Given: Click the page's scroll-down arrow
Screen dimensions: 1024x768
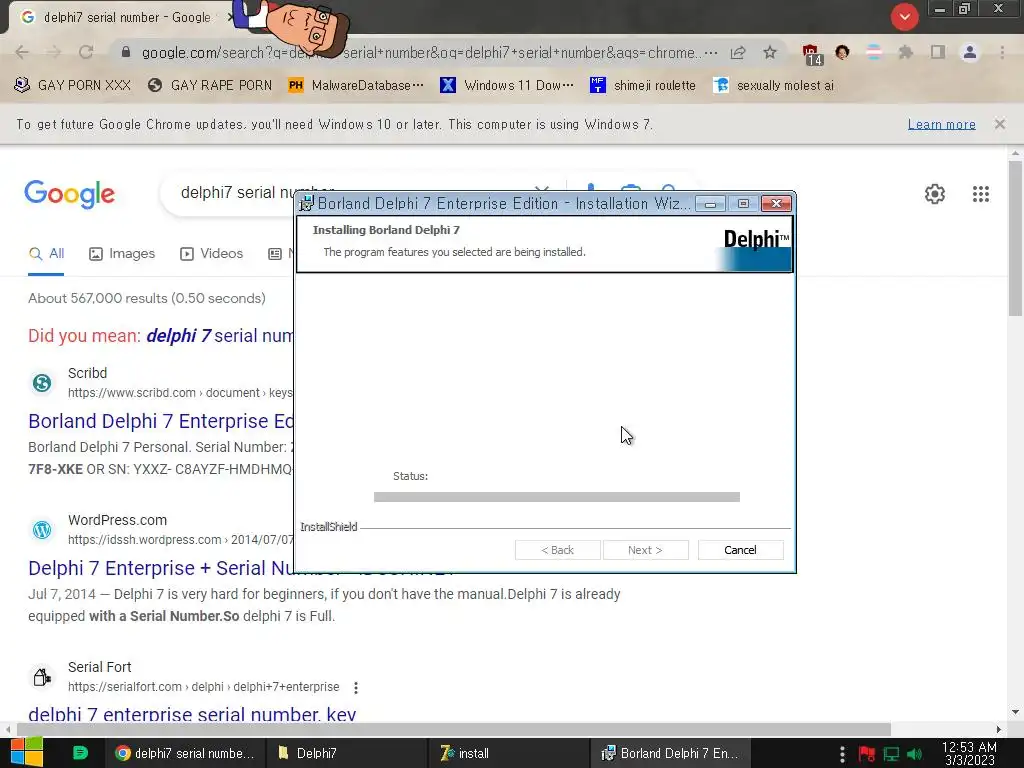Looking at the screenshot, I should click(1014, 712).
